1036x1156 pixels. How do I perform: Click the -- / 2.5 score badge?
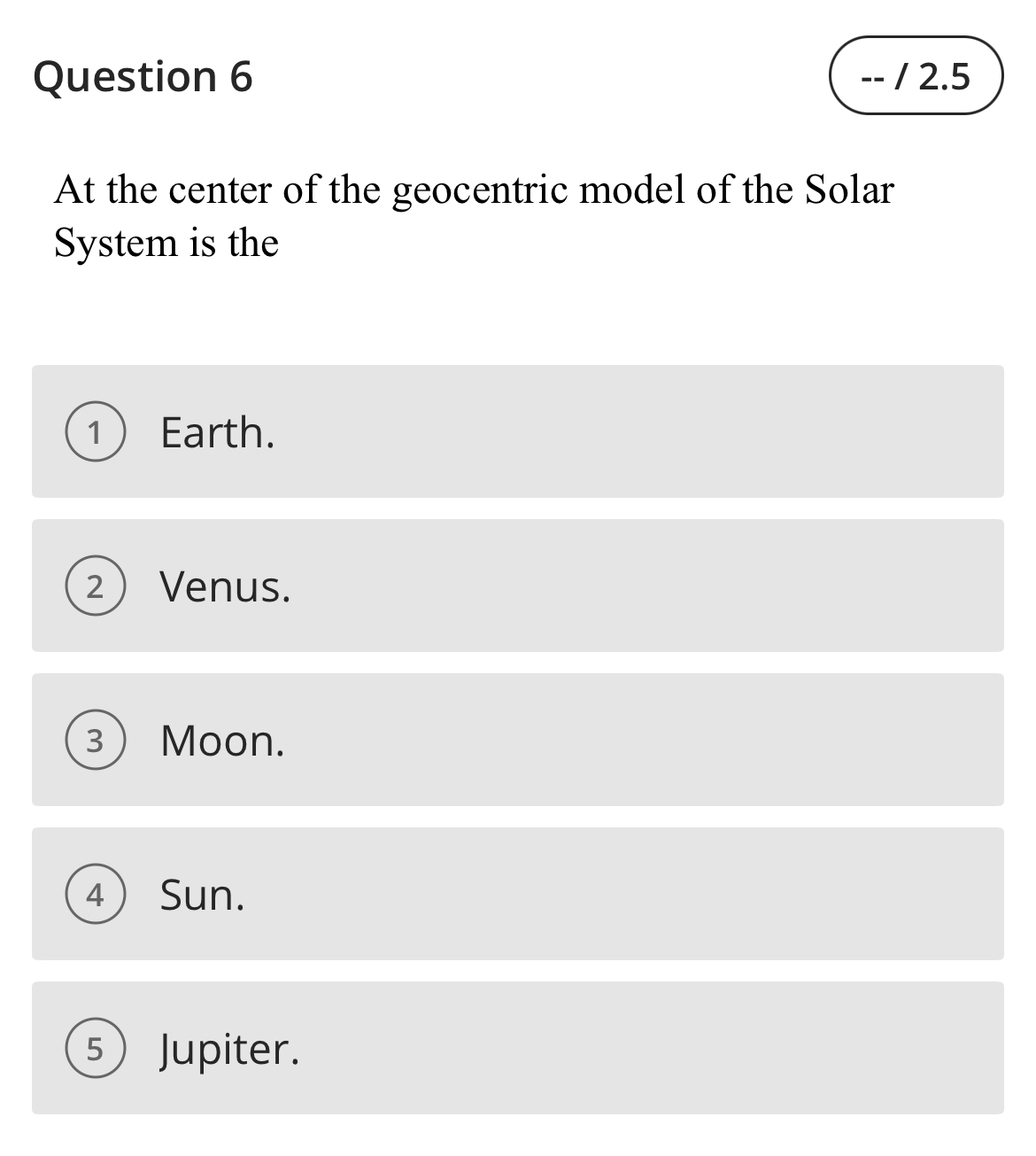pyautogui.click(x=915, y=77)
